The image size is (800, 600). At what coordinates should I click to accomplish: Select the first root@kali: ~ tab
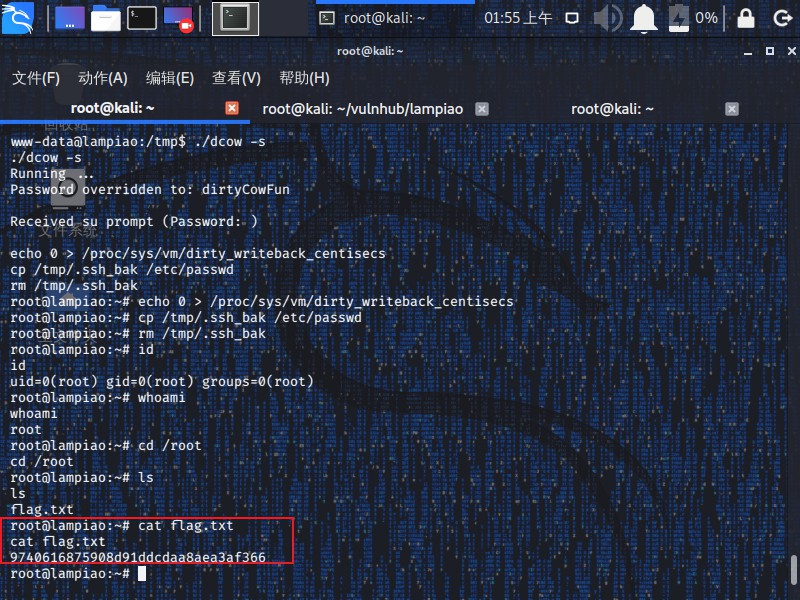tap(112, 108)
